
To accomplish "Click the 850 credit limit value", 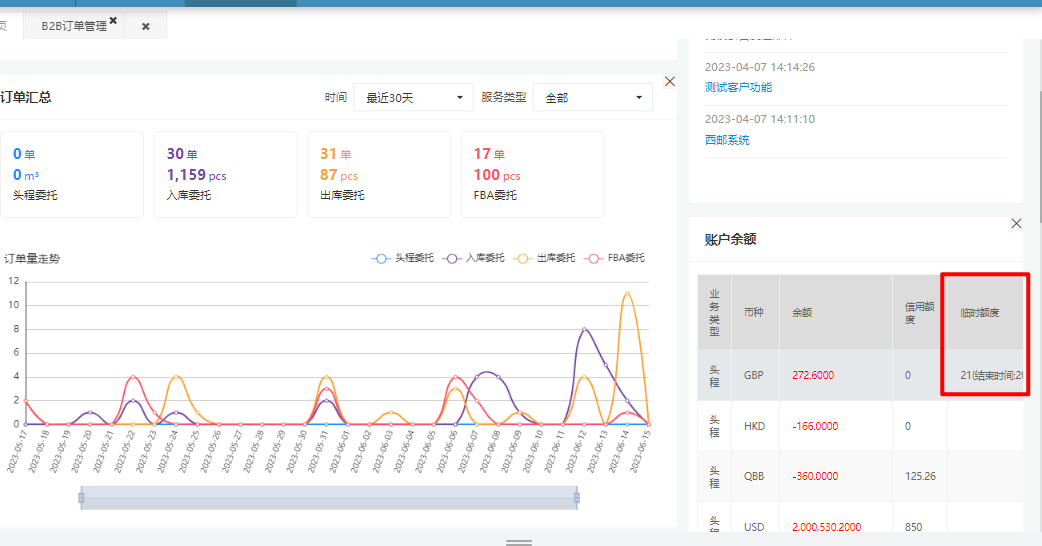I will (913, 527).
